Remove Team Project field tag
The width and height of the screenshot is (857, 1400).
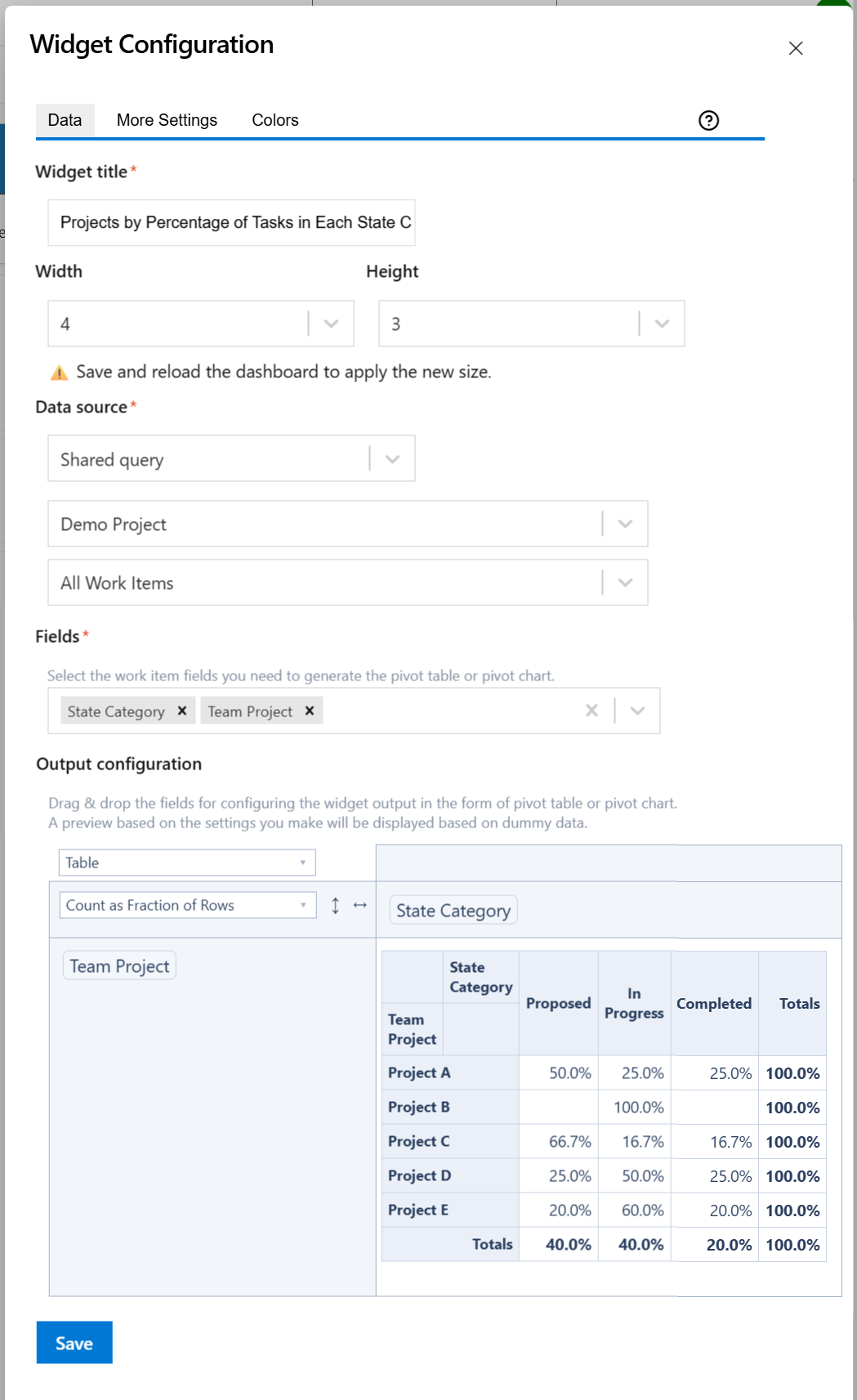click(310, 711)
